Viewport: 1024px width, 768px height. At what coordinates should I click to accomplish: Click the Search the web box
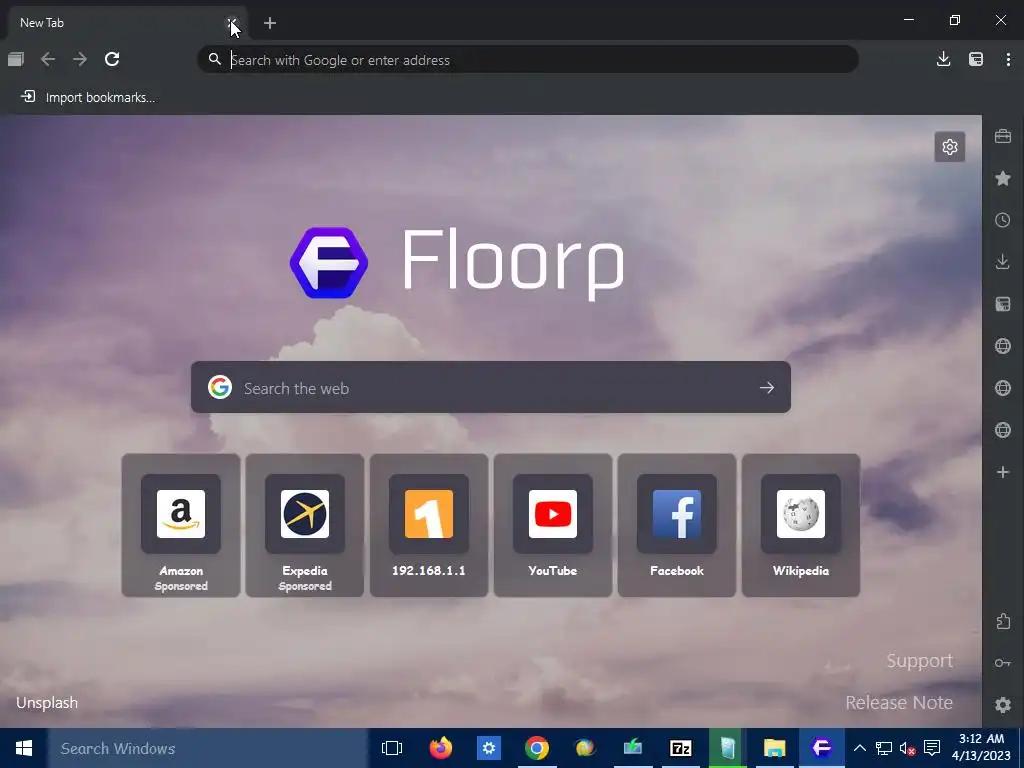490,387
